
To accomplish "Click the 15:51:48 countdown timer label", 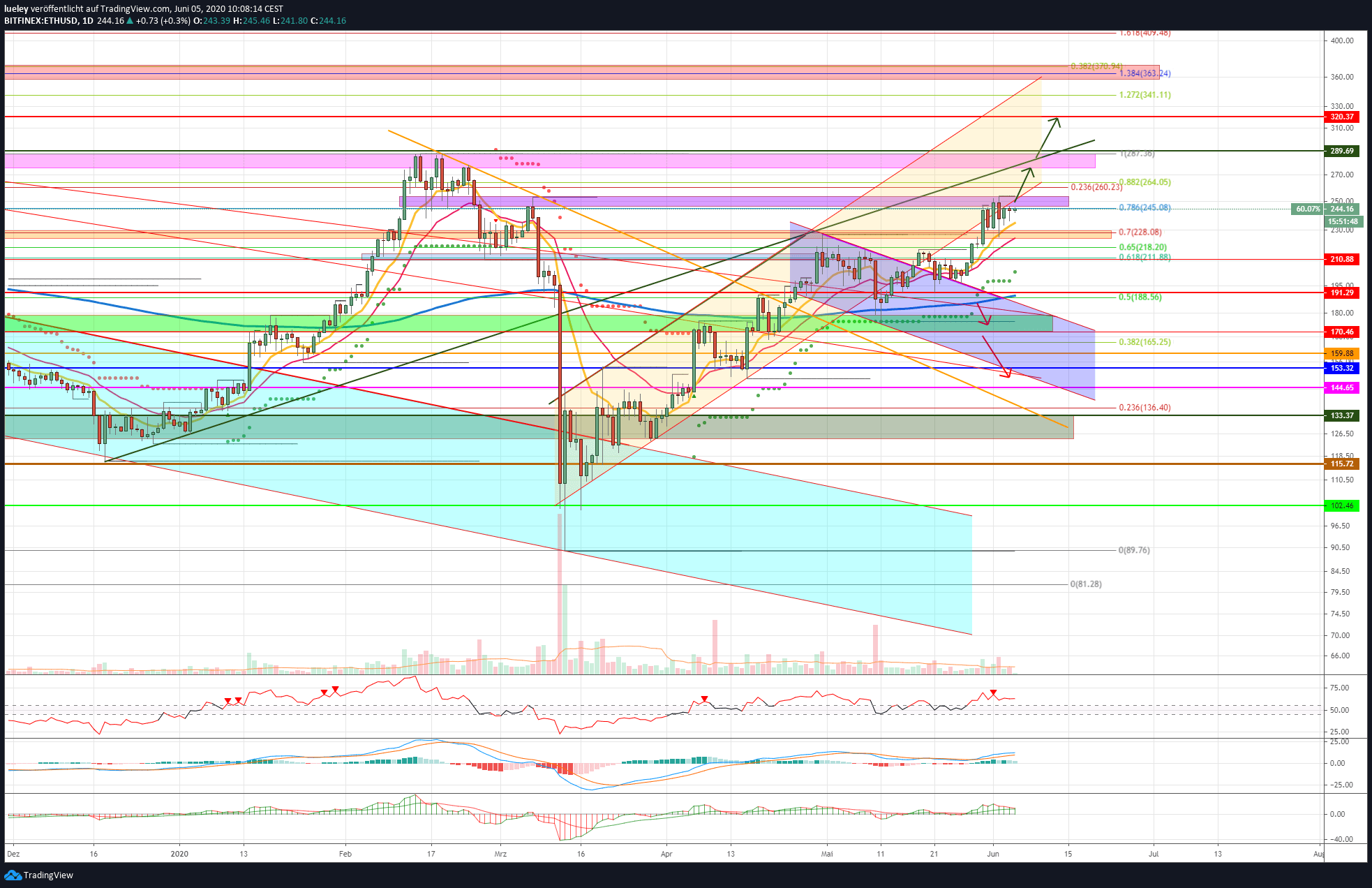I will point(1343,222).
